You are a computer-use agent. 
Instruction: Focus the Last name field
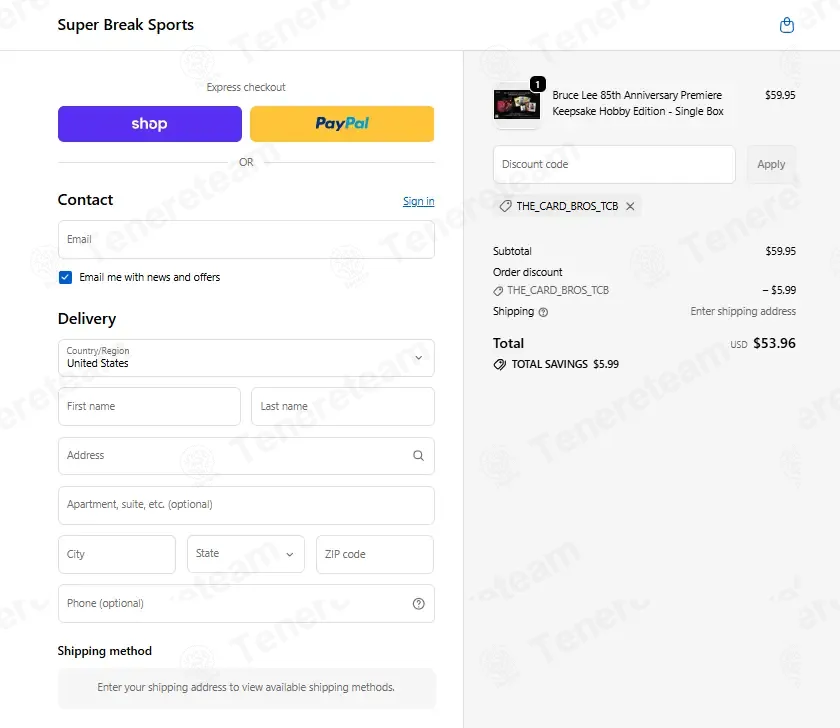tap(343, 407)
